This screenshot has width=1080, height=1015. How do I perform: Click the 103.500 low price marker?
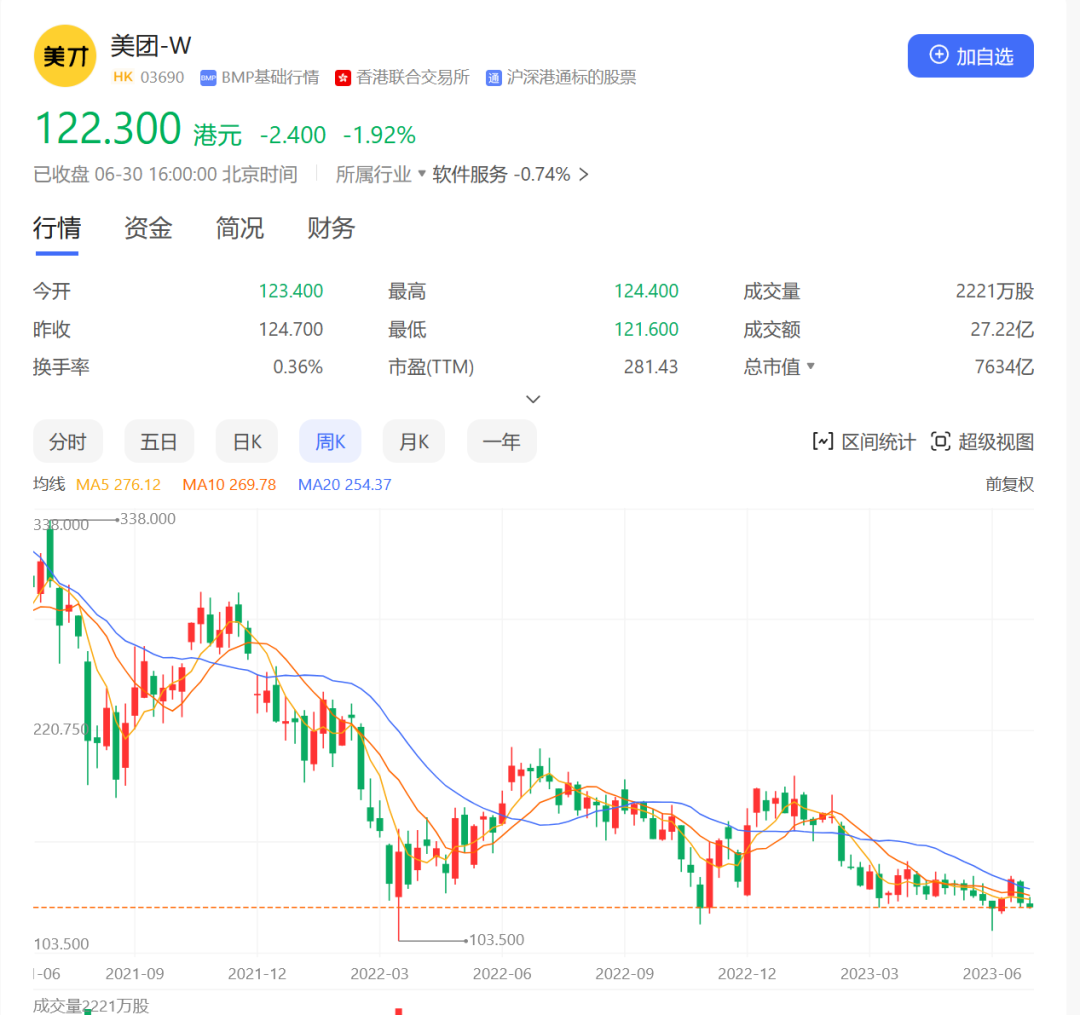point(496,940)
